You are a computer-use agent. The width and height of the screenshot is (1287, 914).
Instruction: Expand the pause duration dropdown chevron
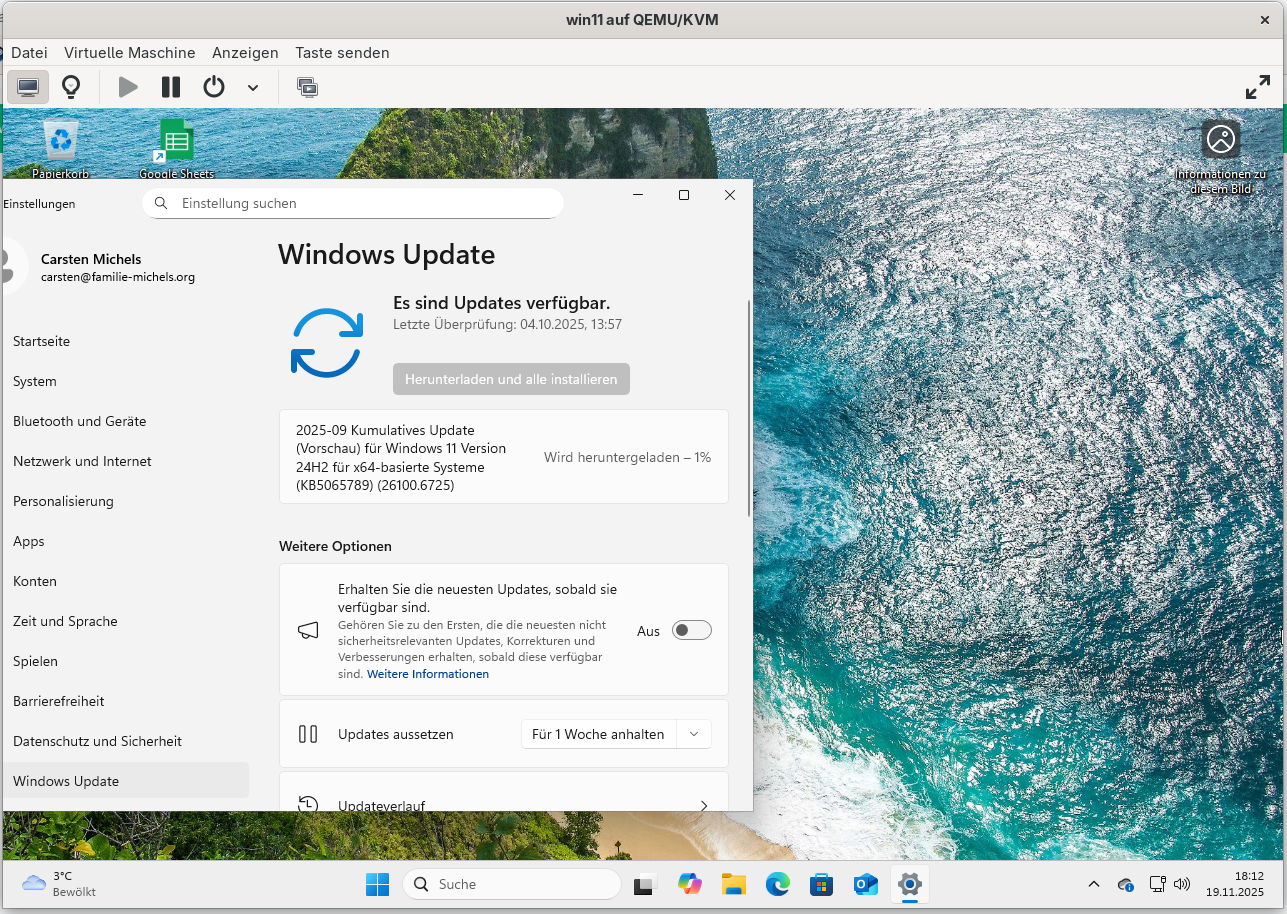click(694, 734)
